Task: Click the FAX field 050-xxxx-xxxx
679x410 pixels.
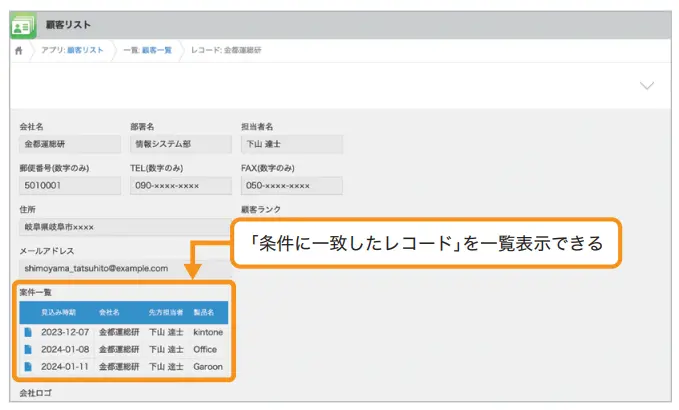Action: point(290,186)
